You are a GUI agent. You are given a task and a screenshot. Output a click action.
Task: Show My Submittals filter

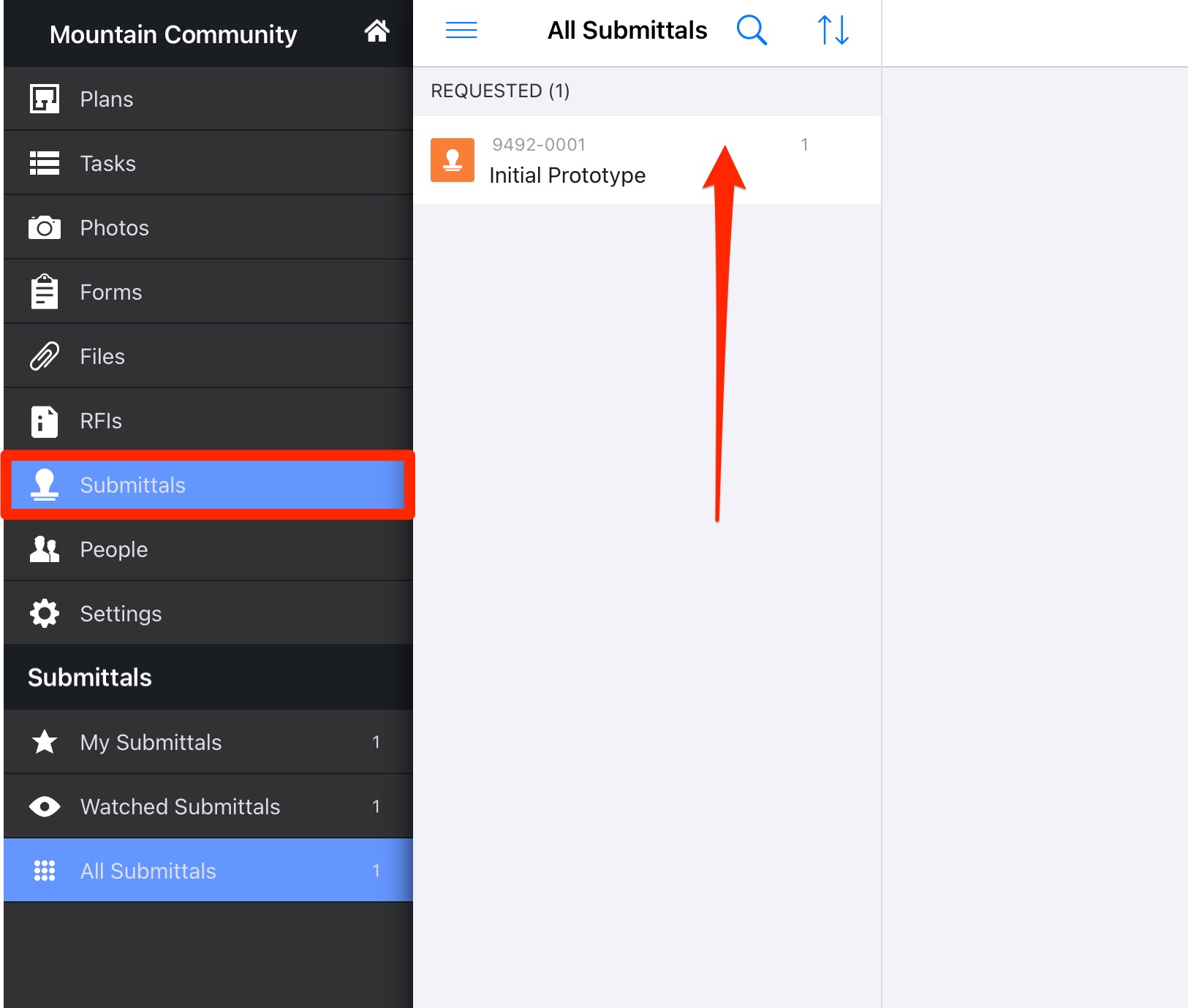tap(208, 742)
